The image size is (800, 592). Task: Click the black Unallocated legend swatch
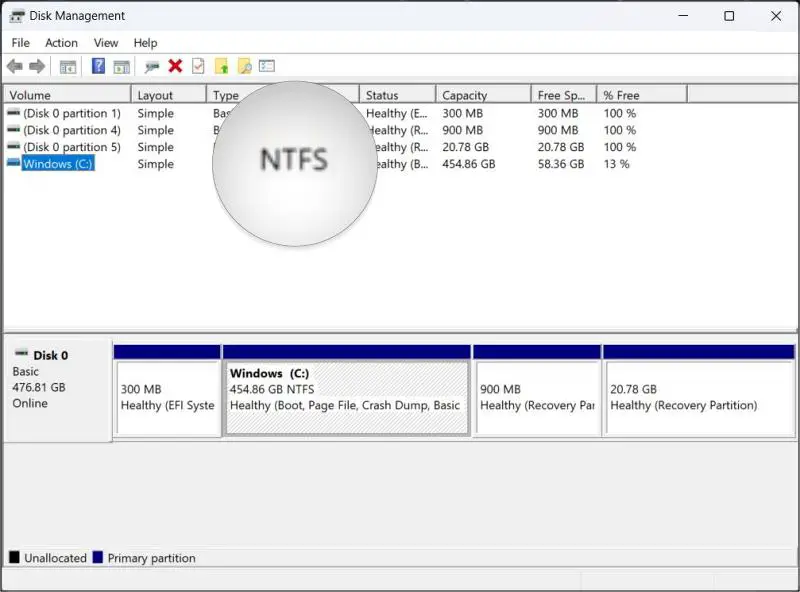click(x=14, y=557)
